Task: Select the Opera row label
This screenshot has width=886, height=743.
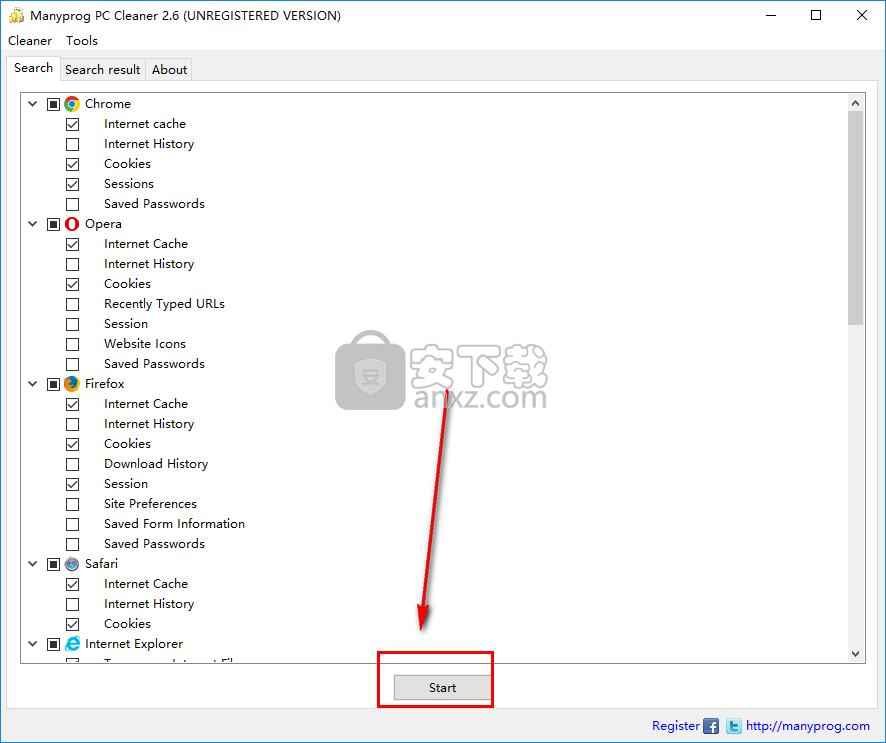Action: click(103, 224)
